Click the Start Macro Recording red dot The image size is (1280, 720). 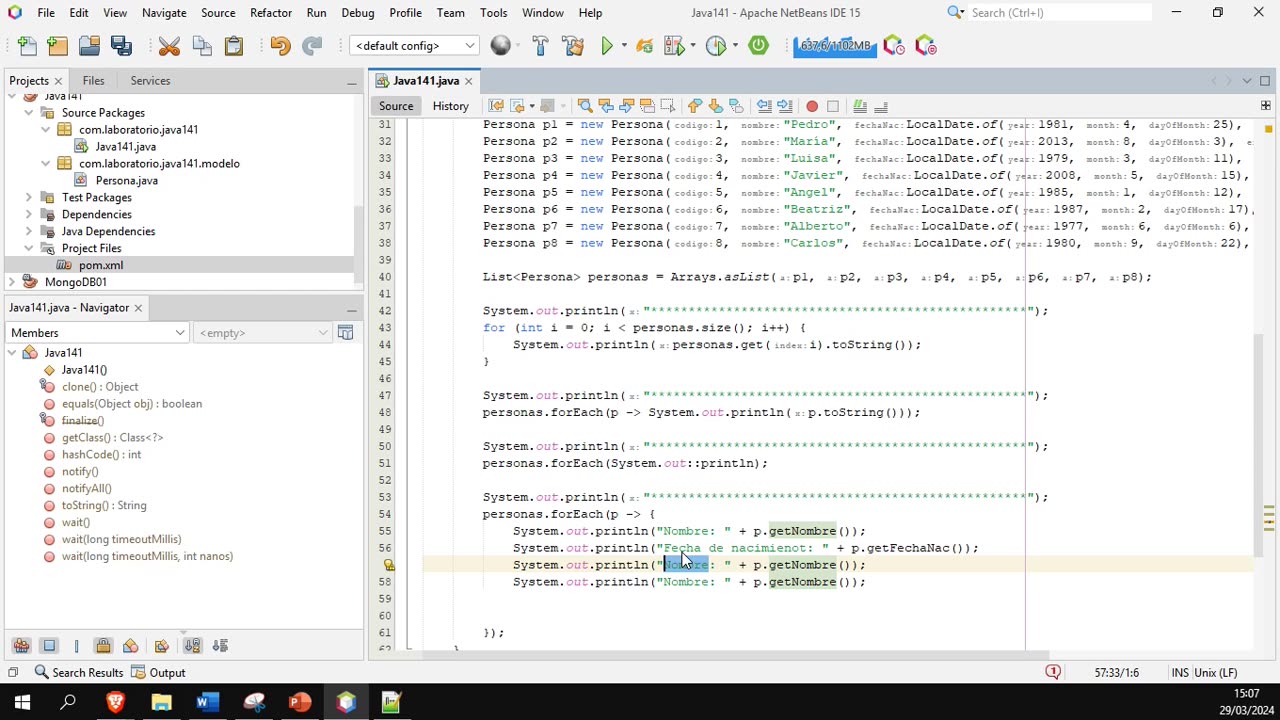812,106
